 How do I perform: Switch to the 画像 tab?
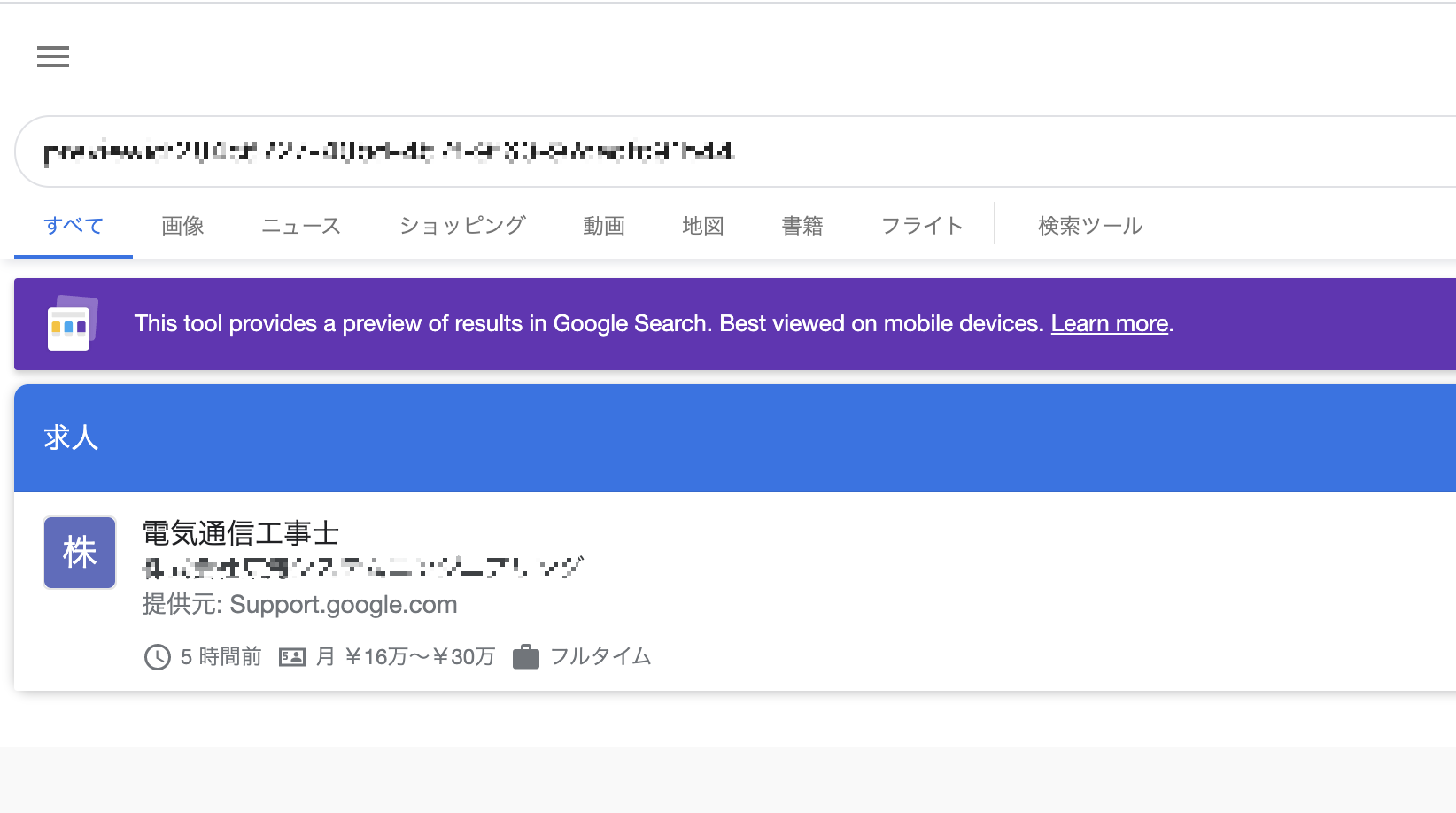click(182, 226)
